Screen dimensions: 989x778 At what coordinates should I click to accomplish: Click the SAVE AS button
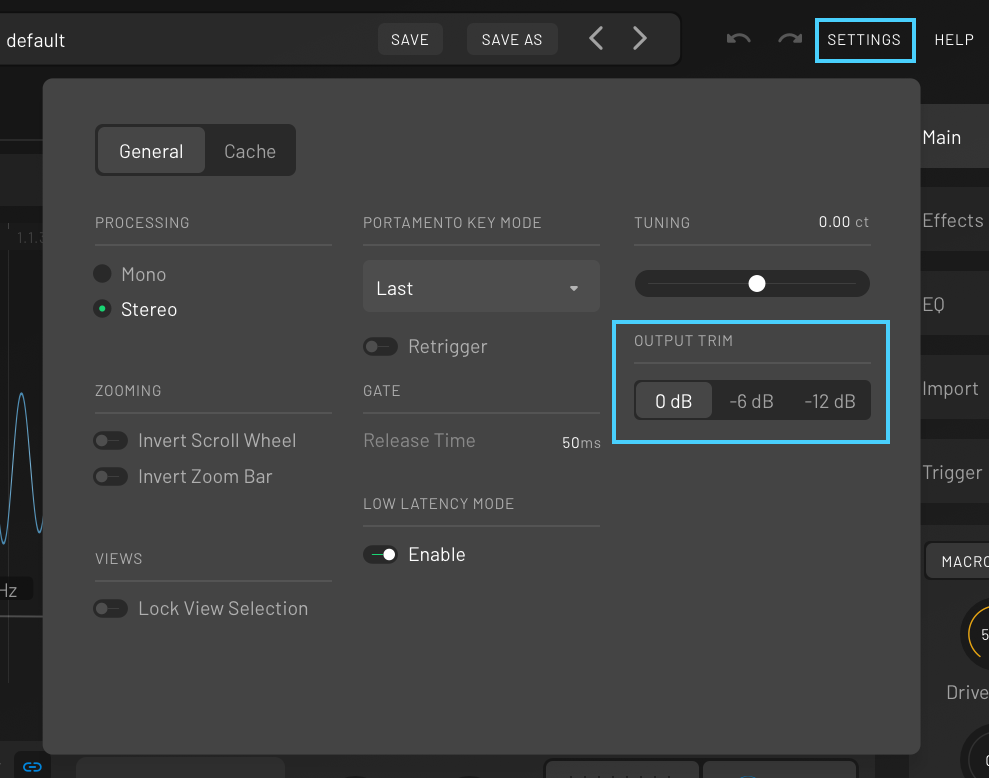[511, 39]
